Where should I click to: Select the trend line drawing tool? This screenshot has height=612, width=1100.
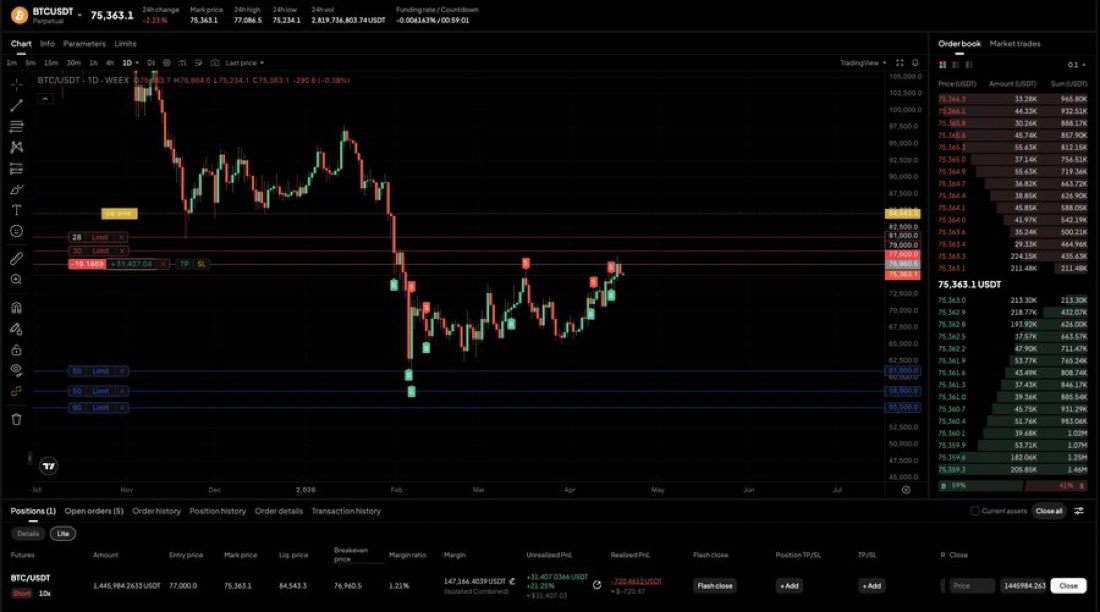16,105
